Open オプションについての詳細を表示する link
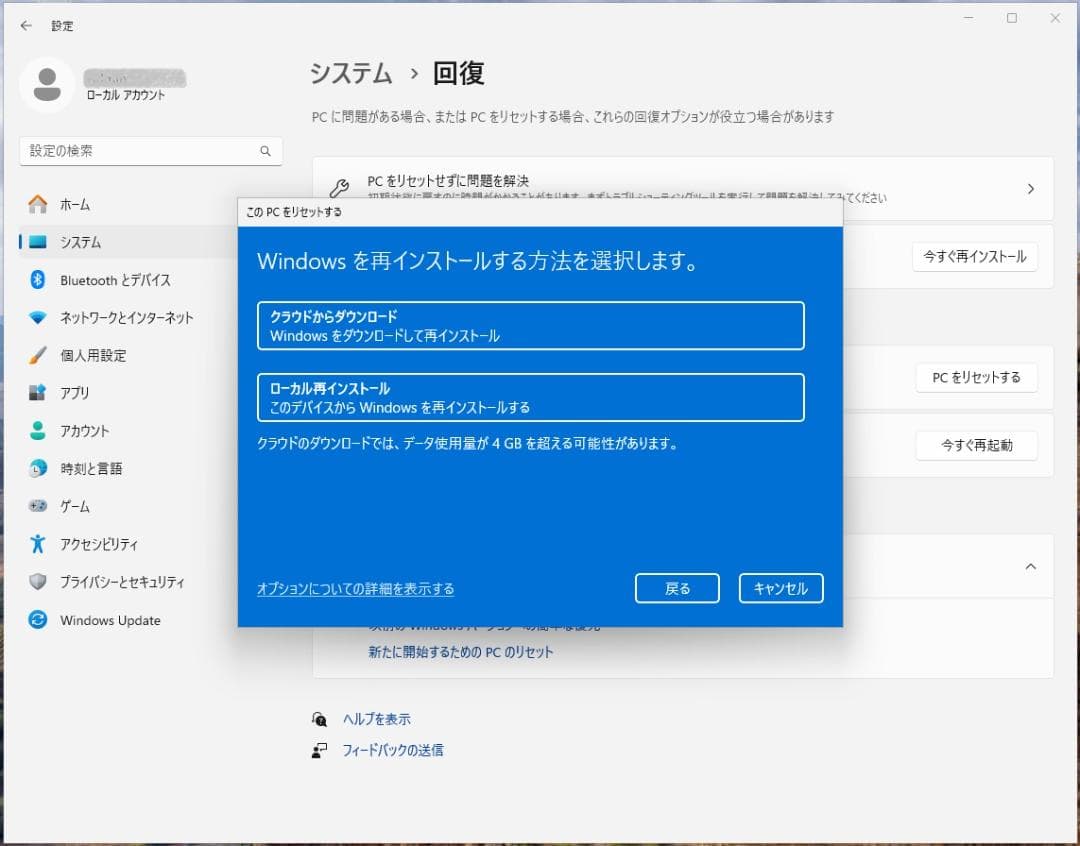The image size is (1080, 846). pos(356,590)
